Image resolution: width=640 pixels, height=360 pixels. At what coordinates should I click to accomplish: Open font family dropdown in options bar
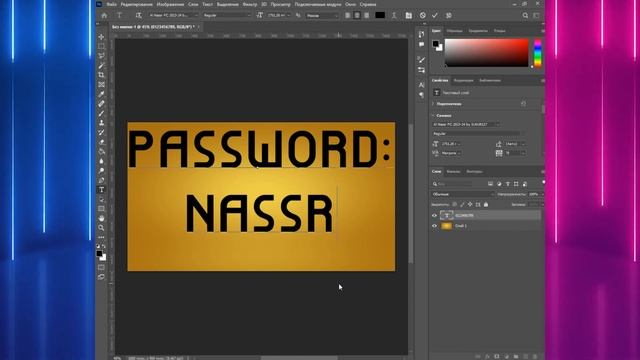point(173,15)
